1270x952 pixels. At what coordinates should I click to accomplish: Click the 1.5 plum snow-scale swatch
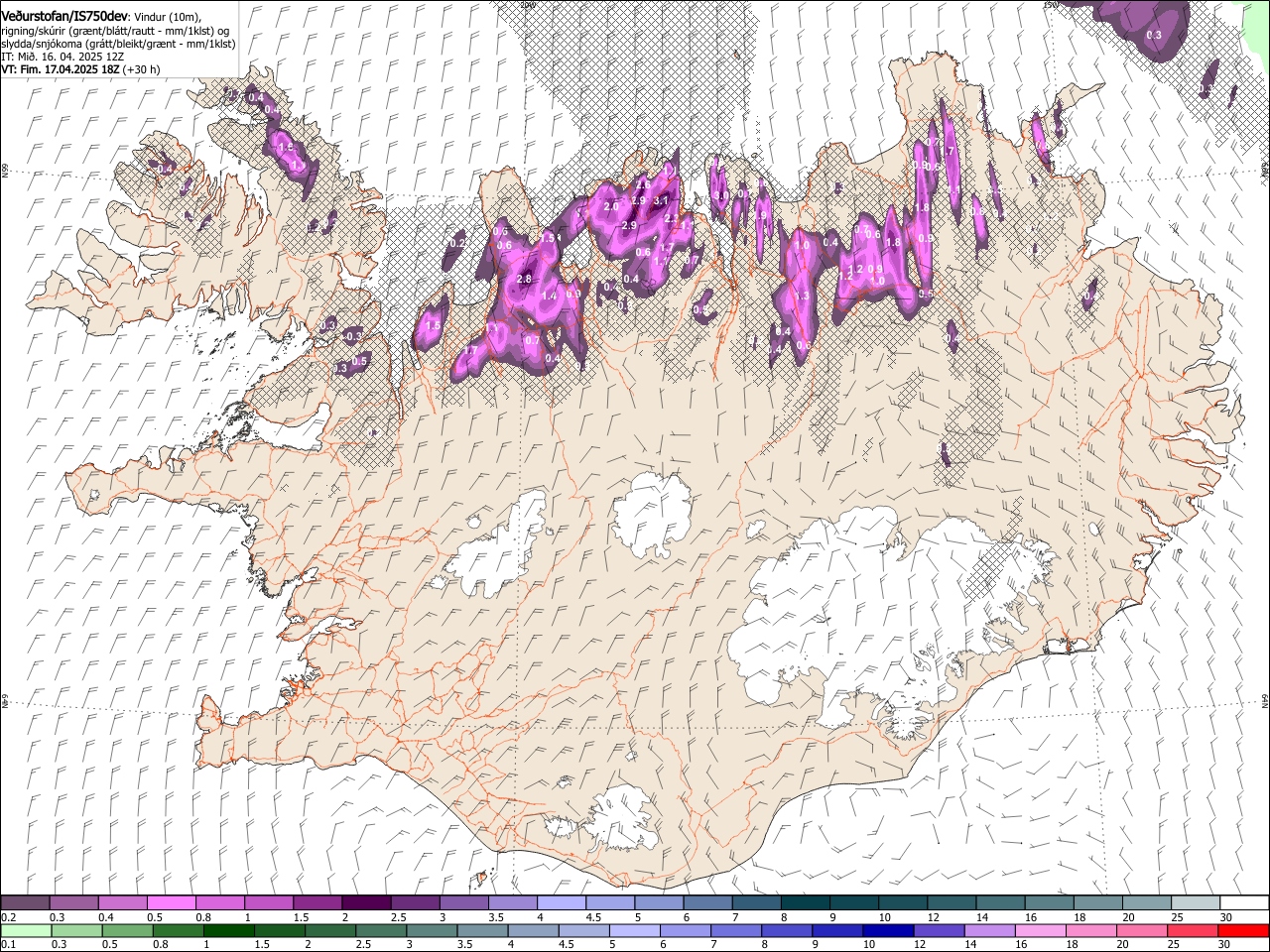click(x=317, y=902)
